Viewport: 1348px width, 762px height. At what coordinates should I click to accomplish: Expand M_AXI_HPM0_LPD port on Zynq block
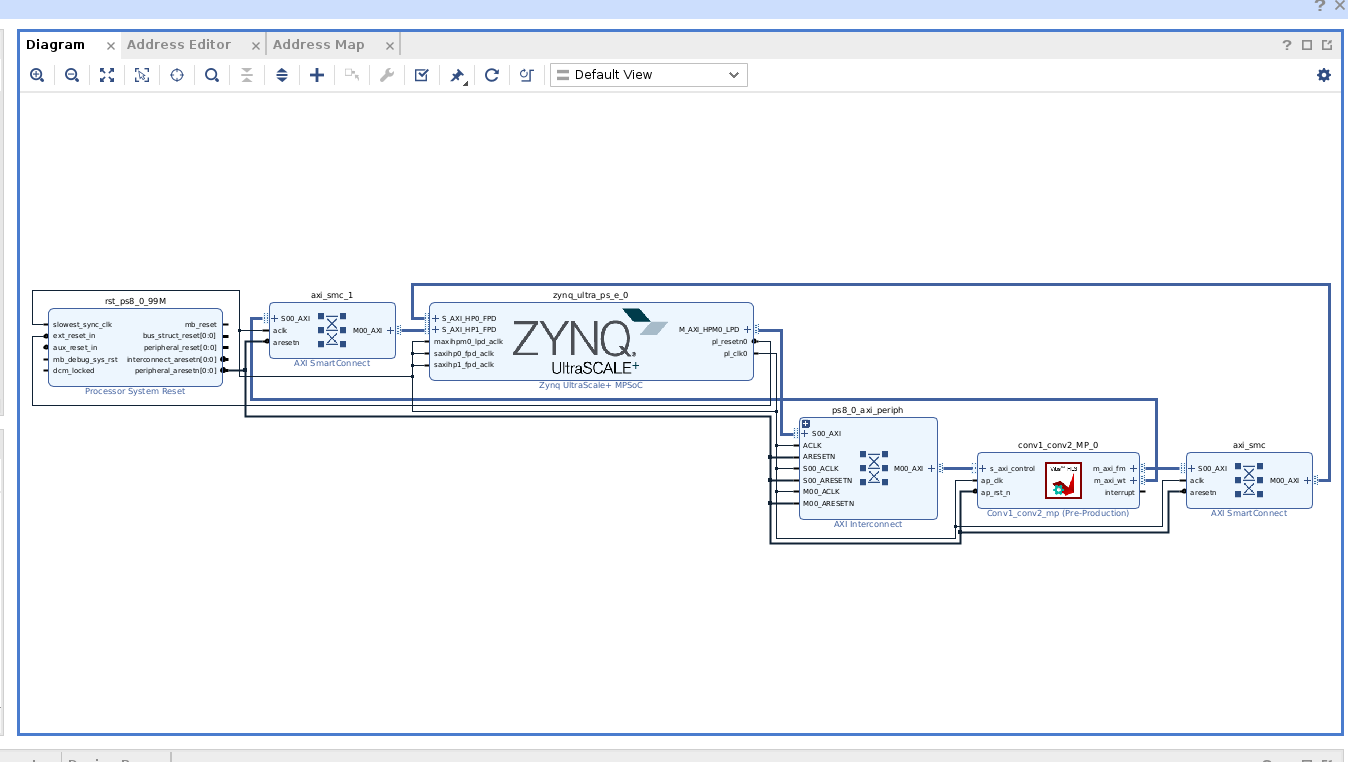coord(747,329)
